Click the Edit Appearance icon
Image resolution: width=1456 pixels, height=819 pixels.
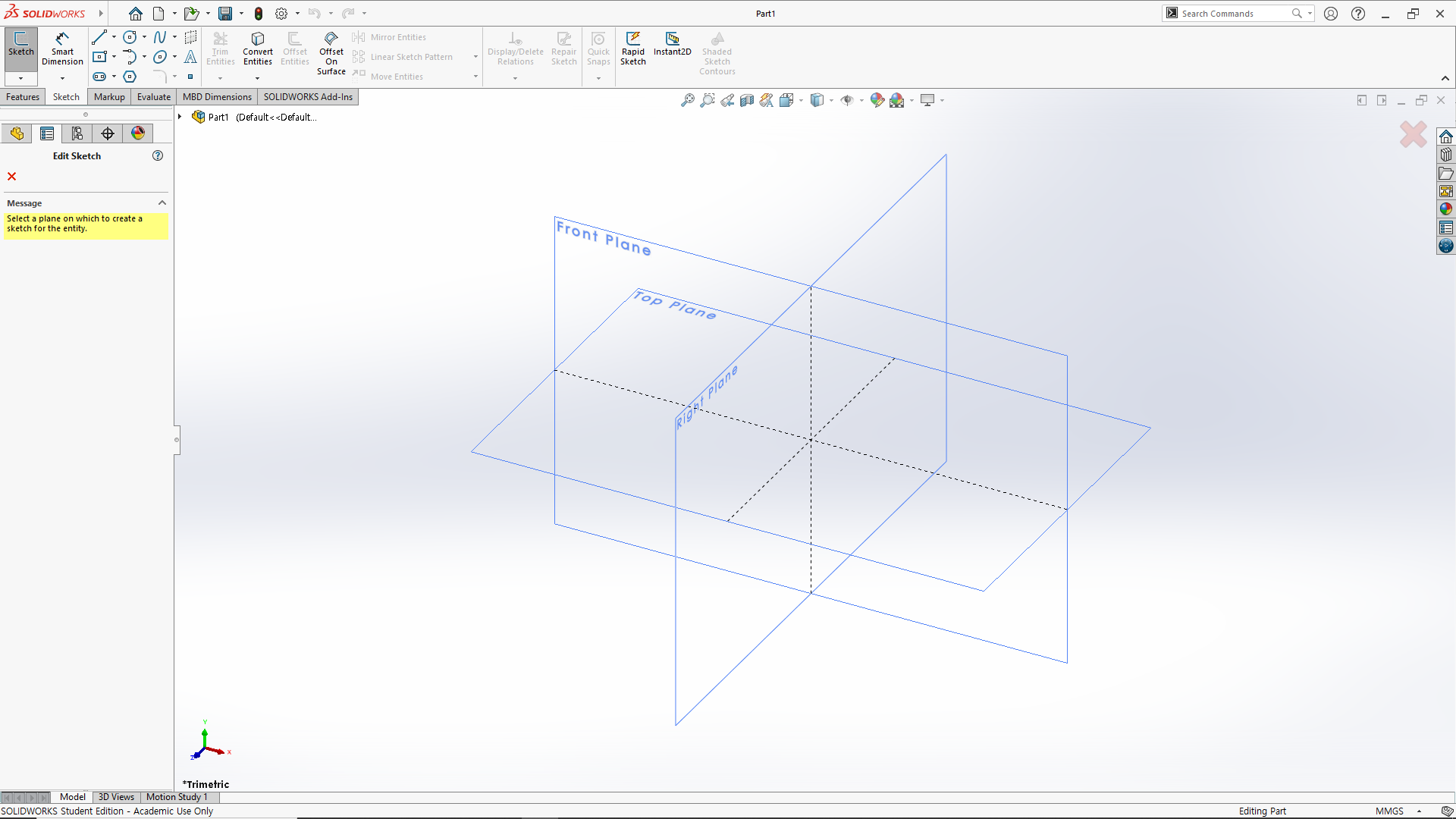pos(877,100)
